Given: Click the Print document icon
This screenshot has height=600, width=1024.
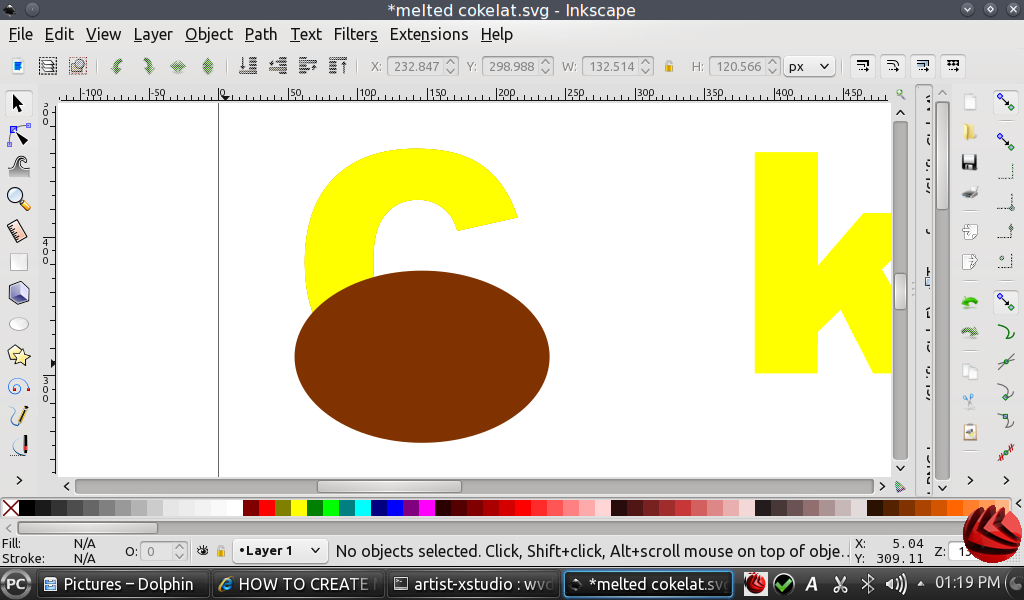Looking at the screenshot, I should (x=970, y=192).
